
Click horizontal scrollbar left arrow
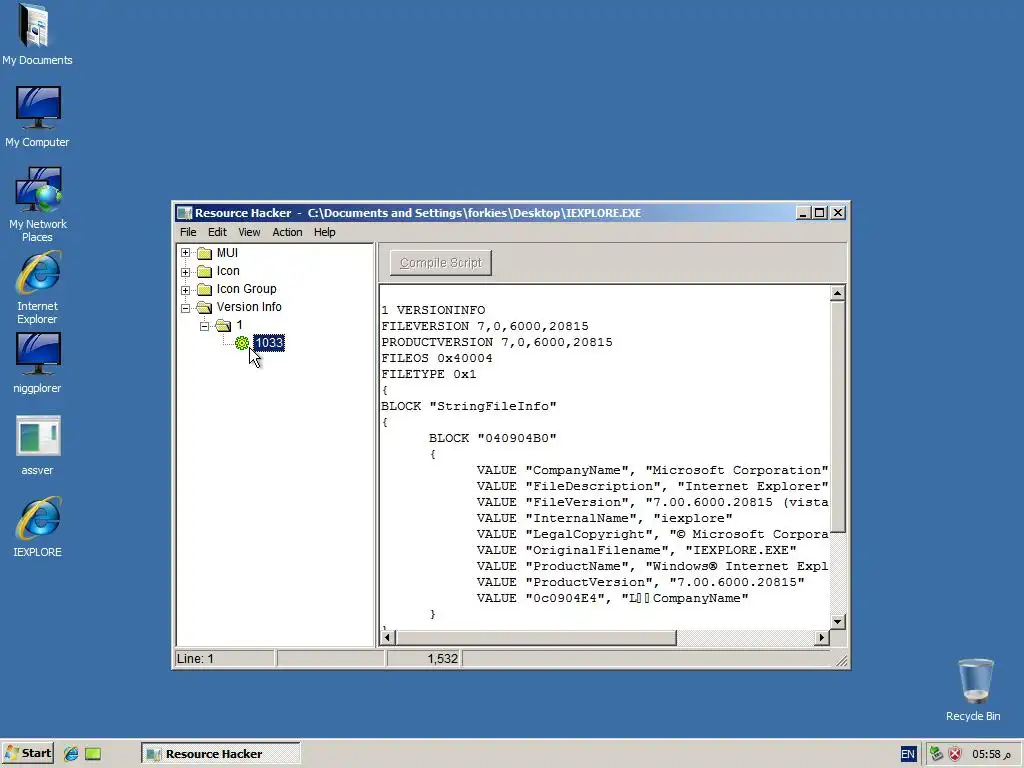[x=387, y=637]
